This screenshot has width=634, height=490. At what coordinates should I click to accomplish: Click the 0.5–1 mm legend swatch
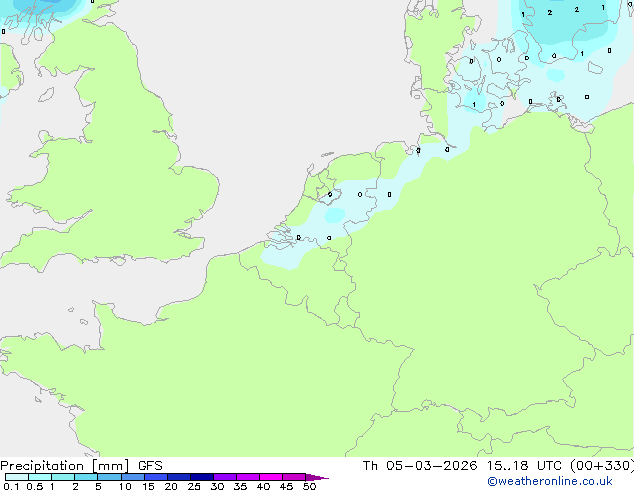pos(40,477)
